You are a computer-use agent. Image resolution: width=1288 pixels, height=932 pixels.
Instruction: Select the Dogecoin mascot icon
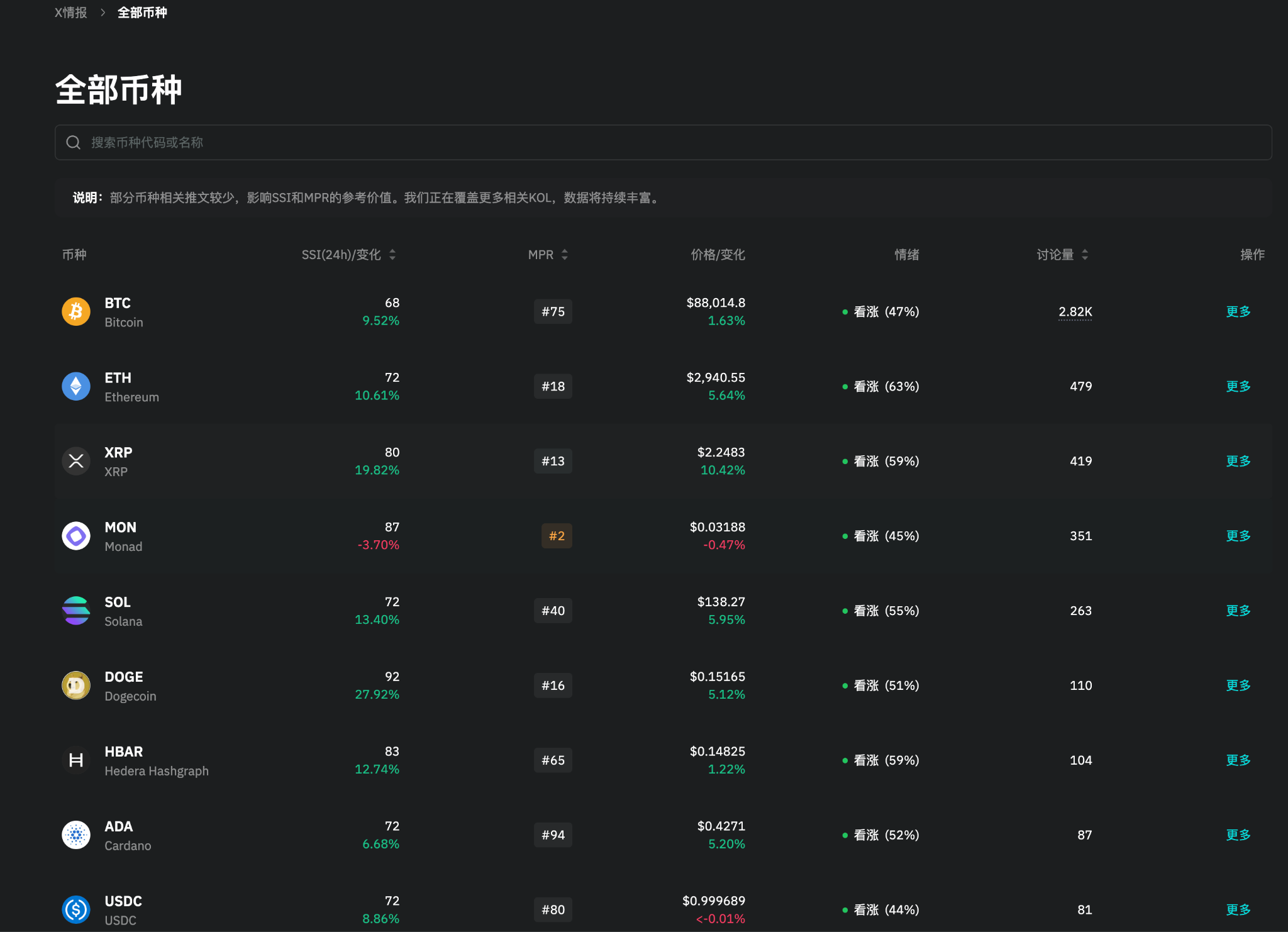(75, 685)
